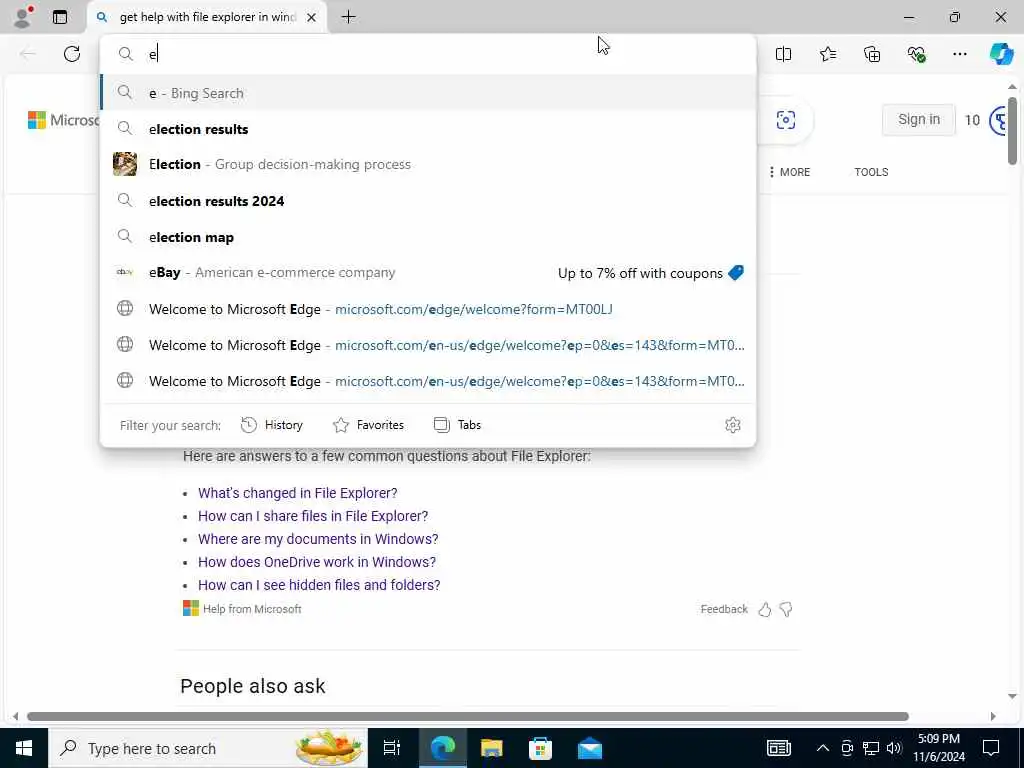
Task: Click the Feedback text
Action: click(x=724, y=609)
